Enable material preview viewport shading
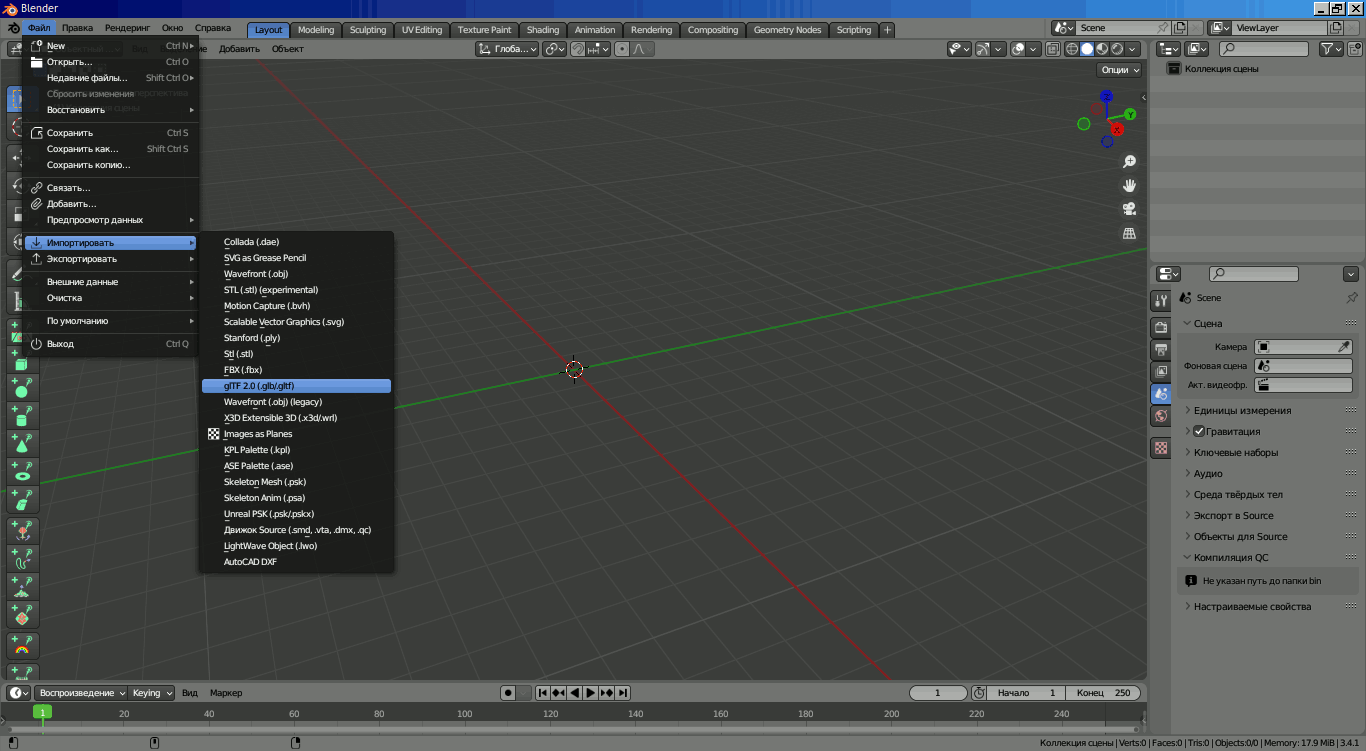Viewport: 1366px width, 751px height. pos(1102,49)
